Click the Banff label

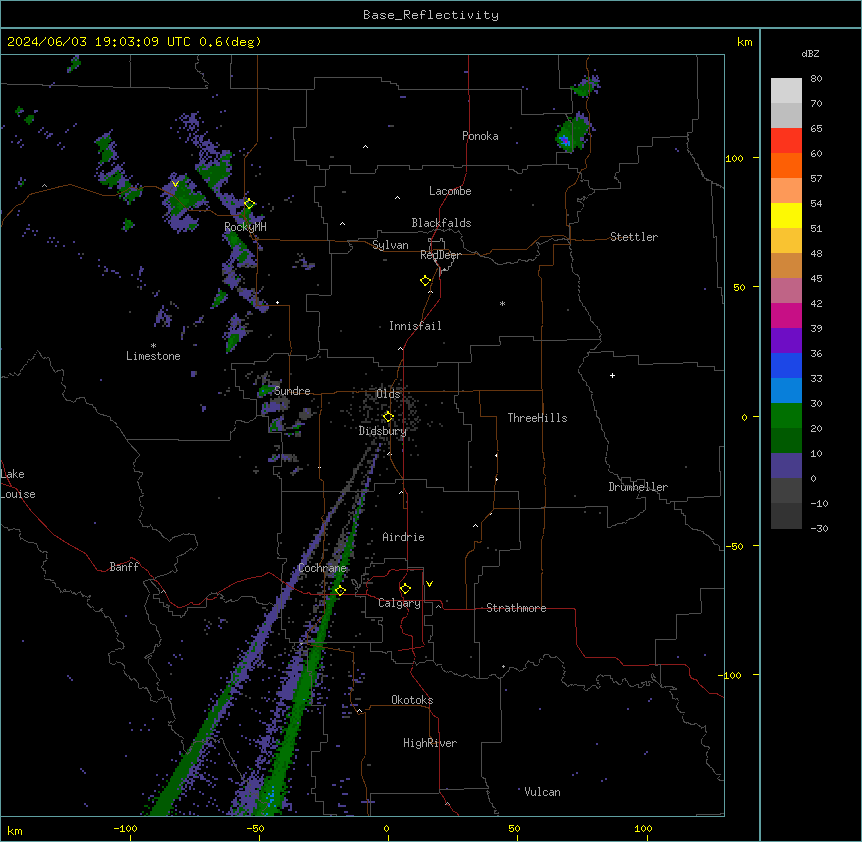click(x=124, y=567)
